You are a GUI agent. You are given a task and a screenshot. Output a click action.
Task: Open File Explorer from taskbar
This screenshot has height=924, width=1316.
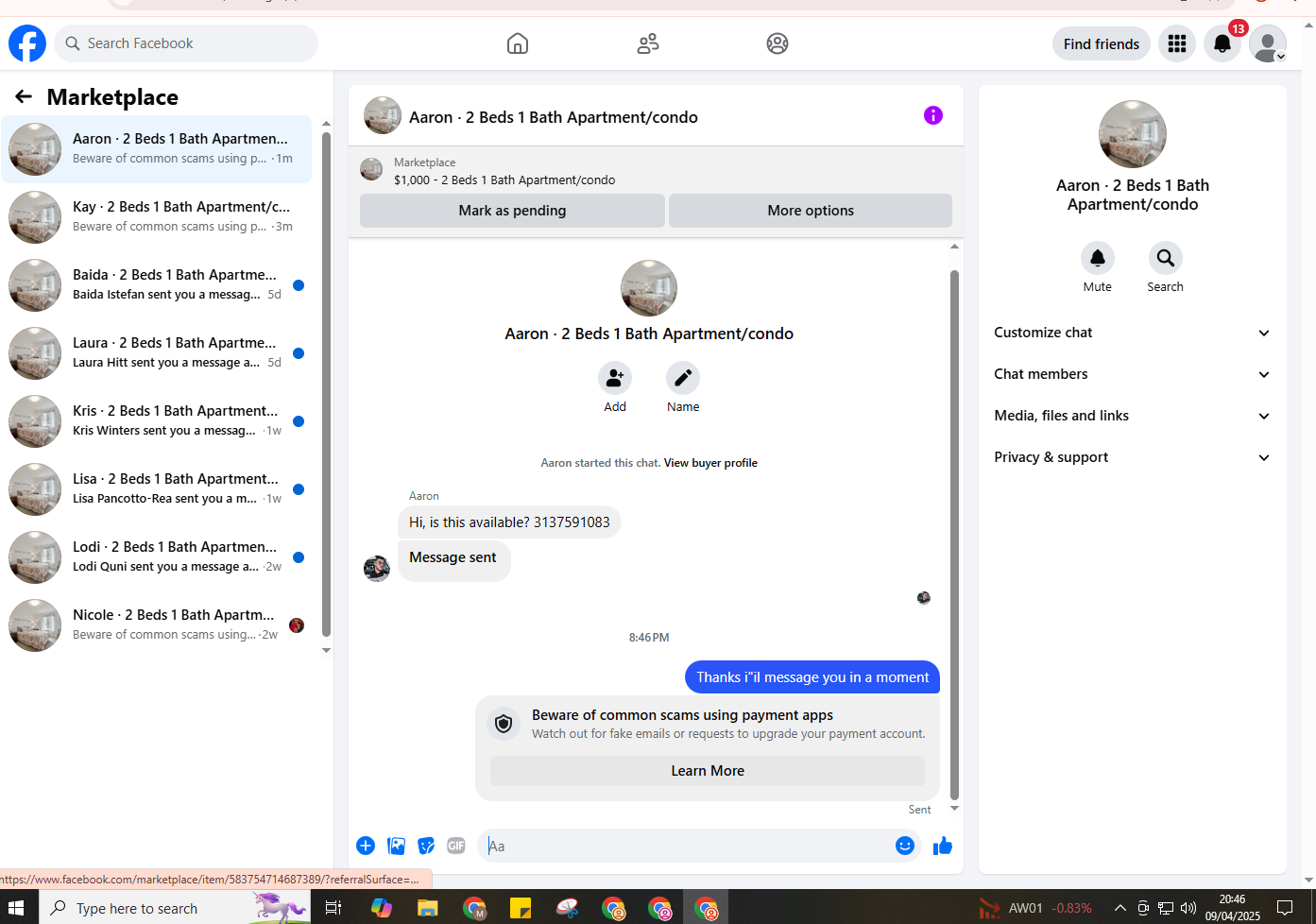[428, 908]
